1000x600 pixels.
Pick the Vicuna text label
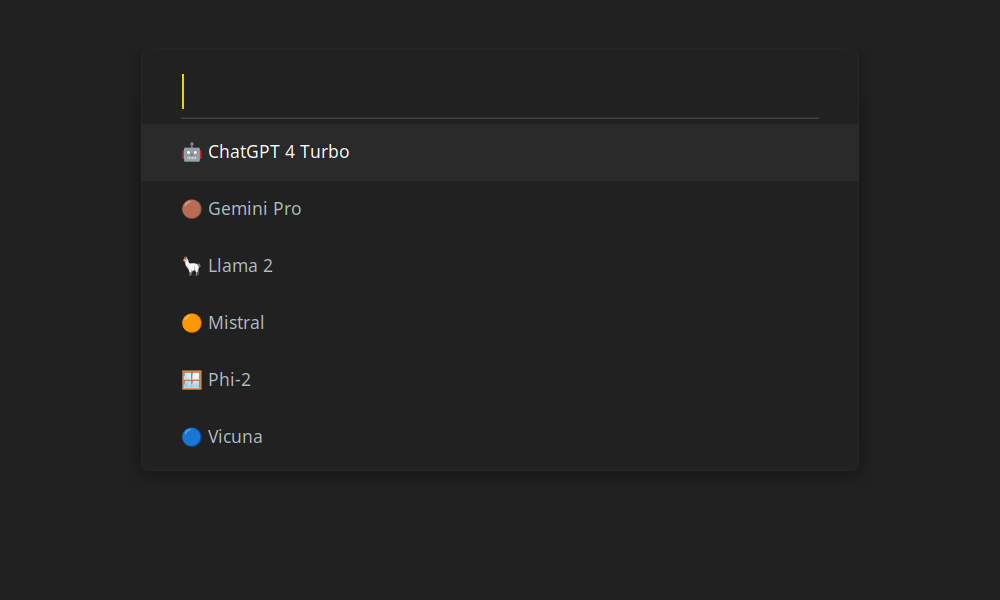235,437
